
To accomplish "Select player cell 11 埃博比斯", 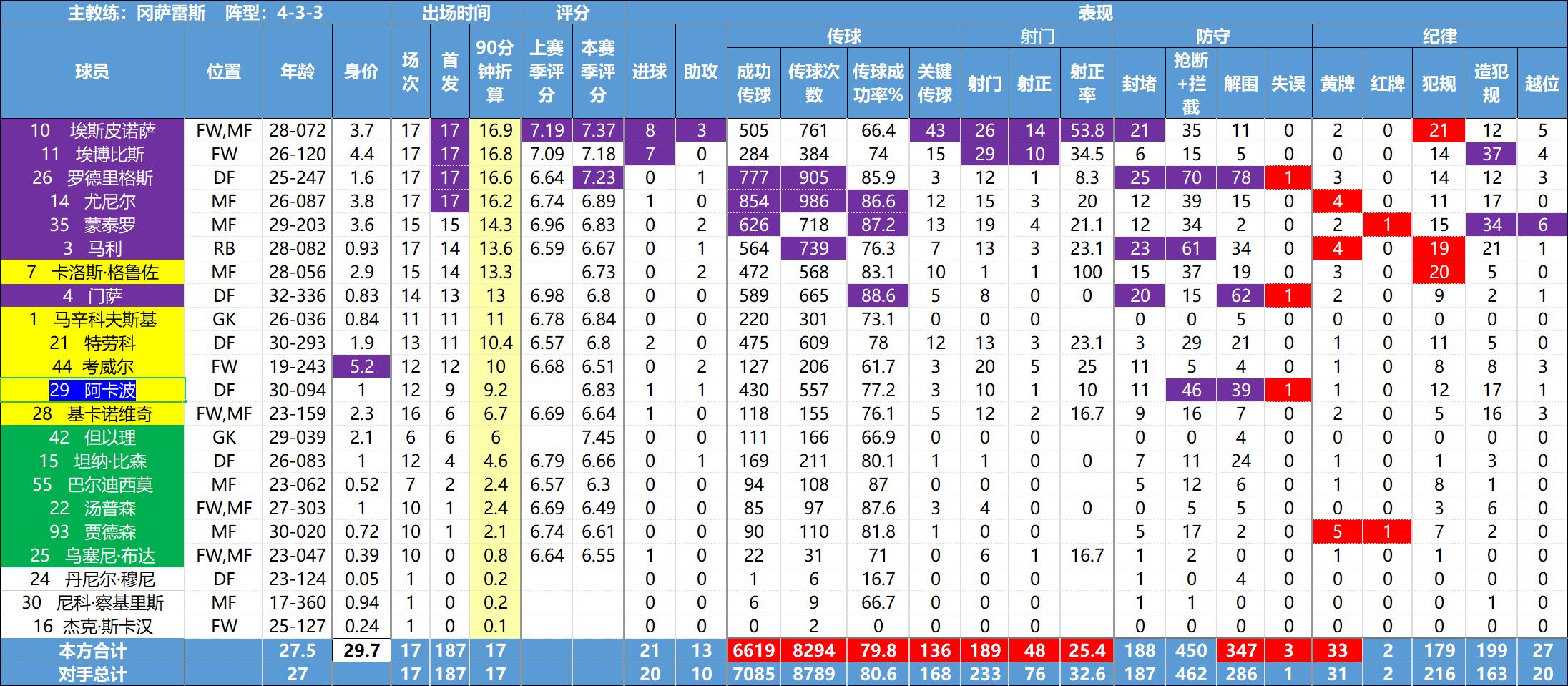I will [x=92, y=154].
